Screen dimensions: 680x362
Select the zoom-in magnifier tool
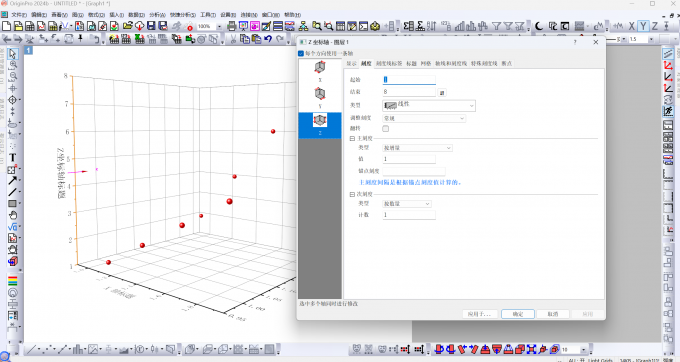click(13, 65)
